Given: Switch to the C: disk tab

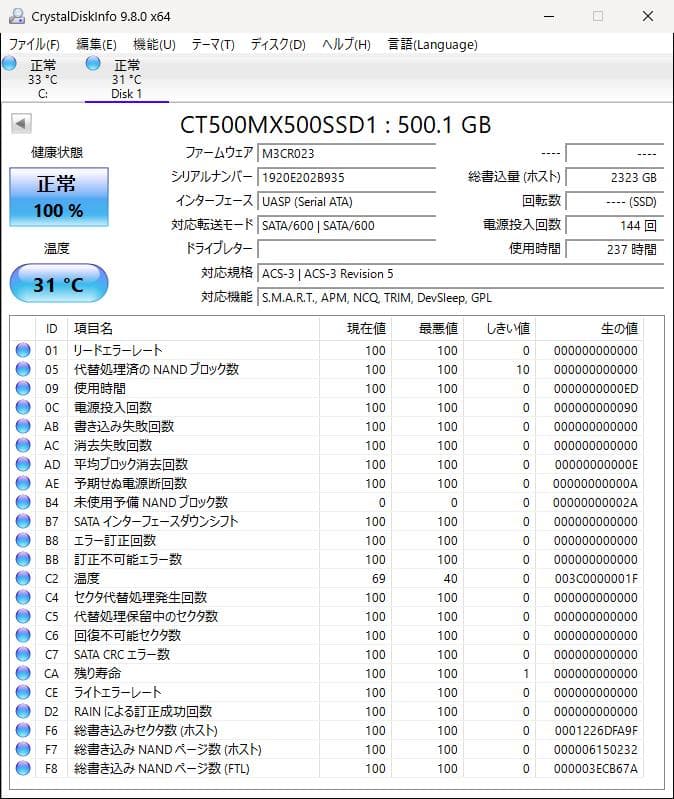Looking at the screenshot, I should (x=43, y=79).
